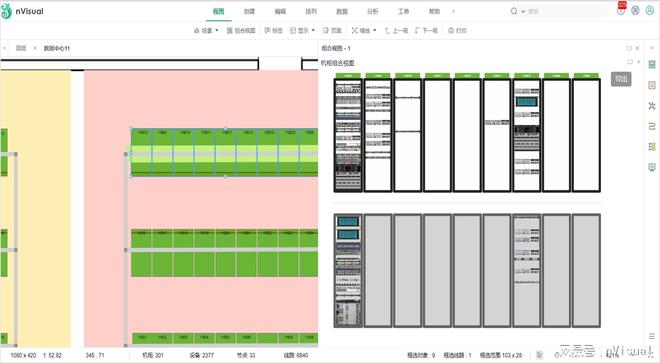Open the 数据 (Data) tab
Viewport: 660px width, 363px height.
point(342,12)
